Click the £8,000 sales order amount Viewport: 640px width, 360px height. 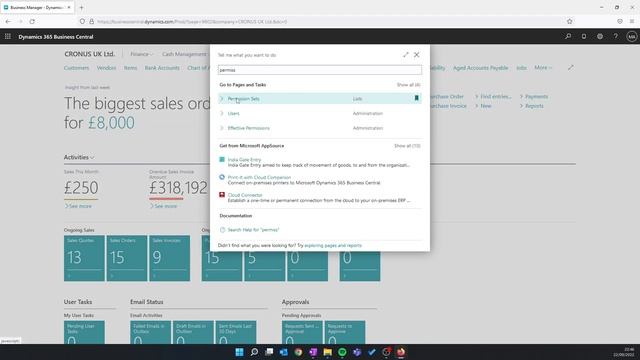[x=111, y=122]
